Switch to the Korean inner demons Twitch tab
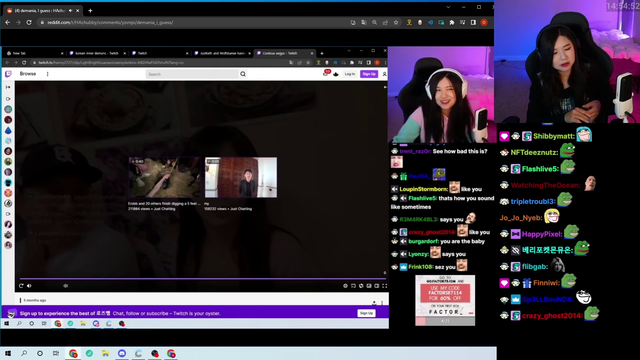 click(97, 53)
